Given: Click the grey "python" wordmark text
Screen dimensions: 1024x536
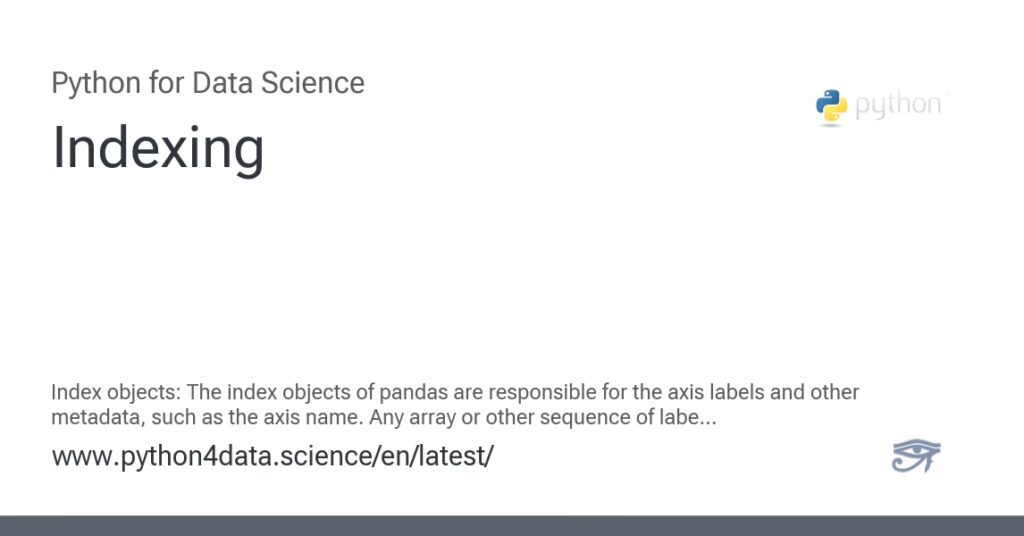Looking at the screenshot, I should coord(898,106).
